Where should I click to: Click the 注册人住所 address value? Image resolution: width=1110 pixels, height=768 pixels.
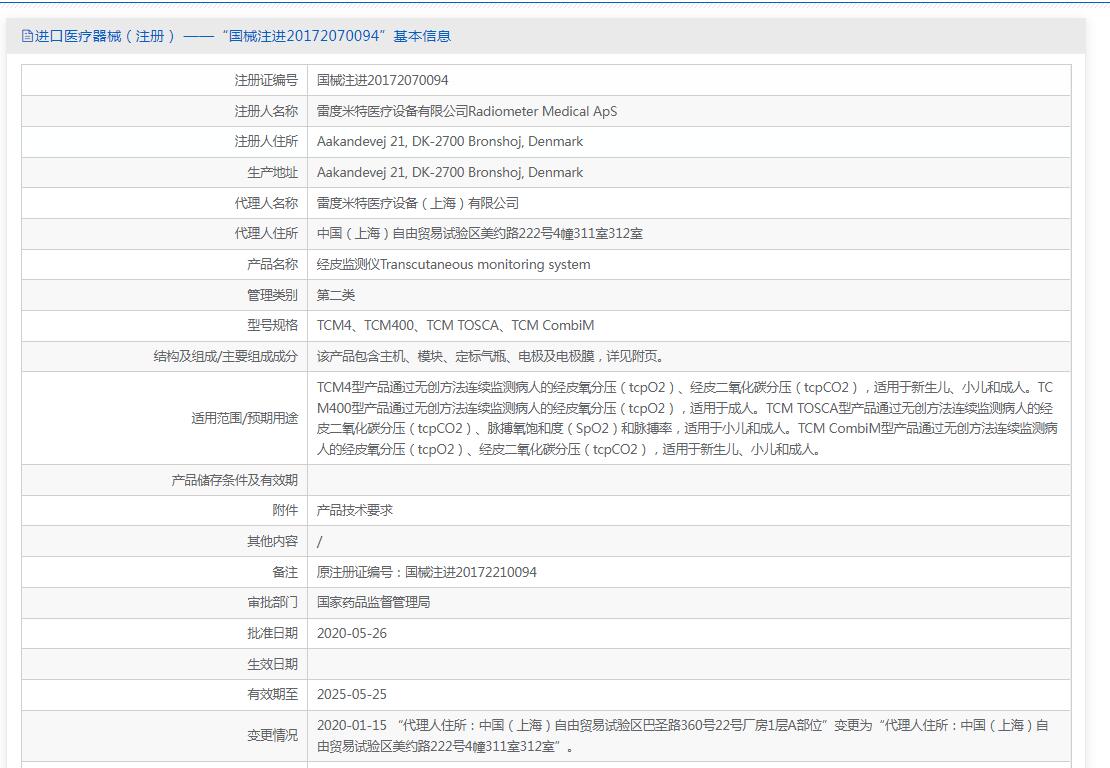449,142
